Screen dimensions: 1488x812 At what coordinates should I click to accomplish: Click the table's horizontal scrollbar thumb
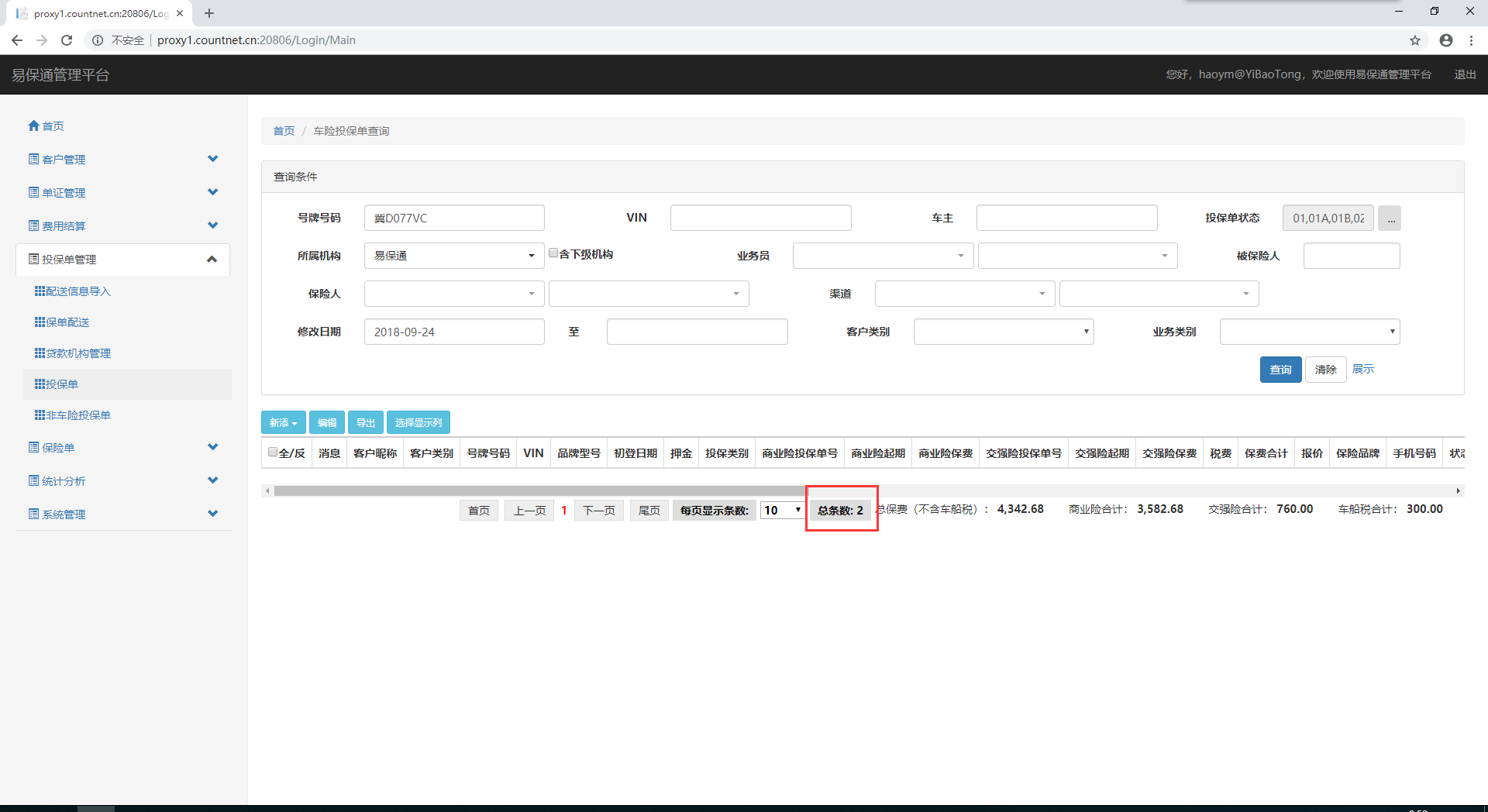click(540, 490)
